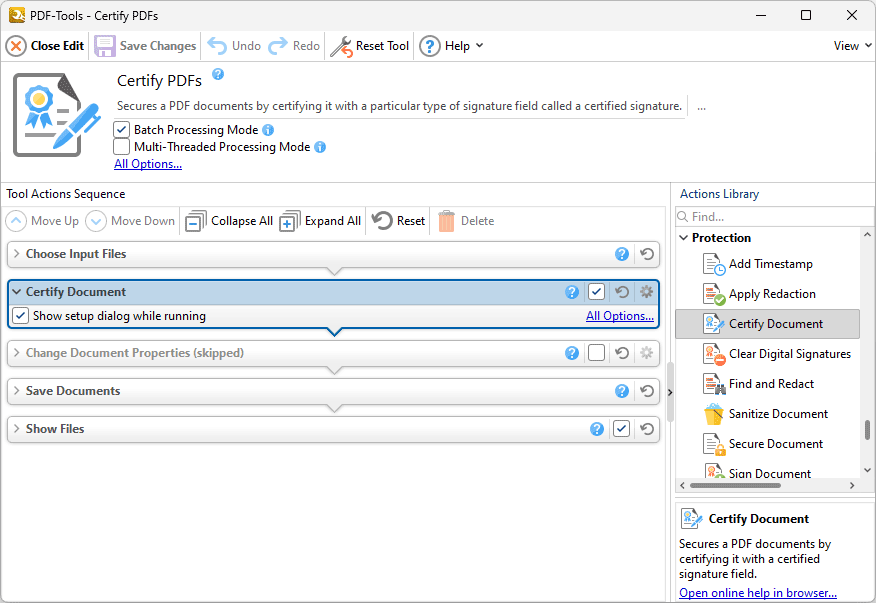Toggle Show Files step enabled checkbox
Screen dimensions: 876x603
pos(621,429)
